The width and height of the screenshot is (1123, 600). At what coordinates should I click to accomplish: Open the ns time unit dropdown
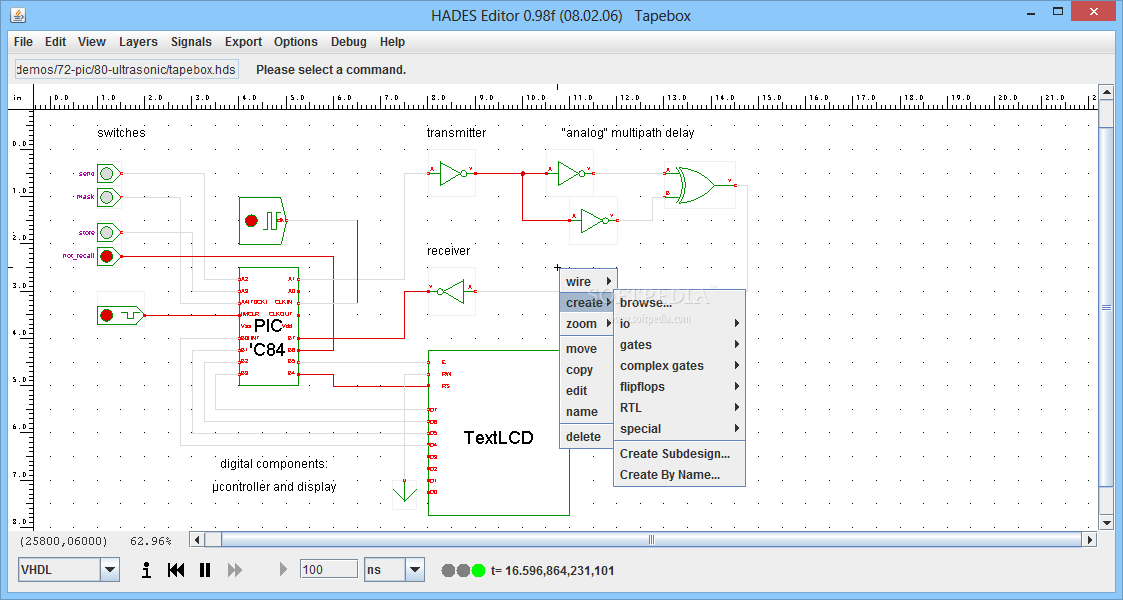click(x=415, y=570)
